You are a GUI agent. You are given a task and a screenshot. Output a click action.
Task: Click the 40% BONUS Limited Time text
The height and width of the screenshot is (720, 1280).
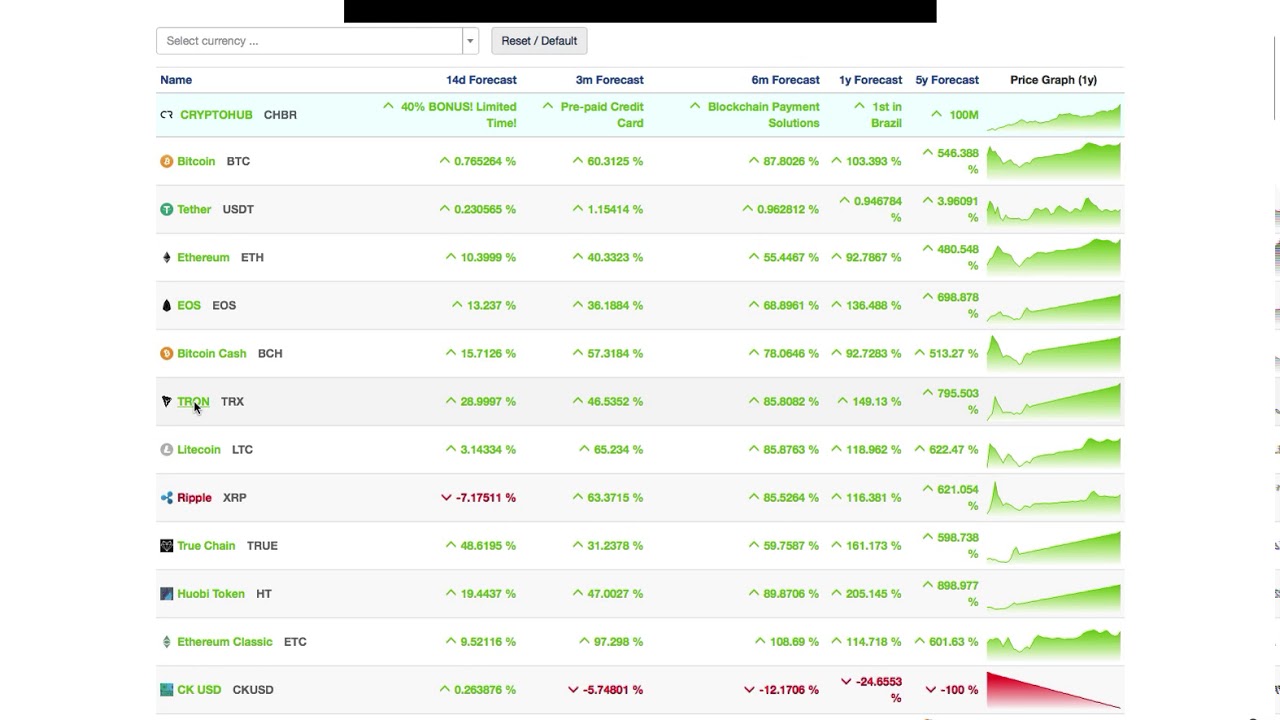[459, 115]
